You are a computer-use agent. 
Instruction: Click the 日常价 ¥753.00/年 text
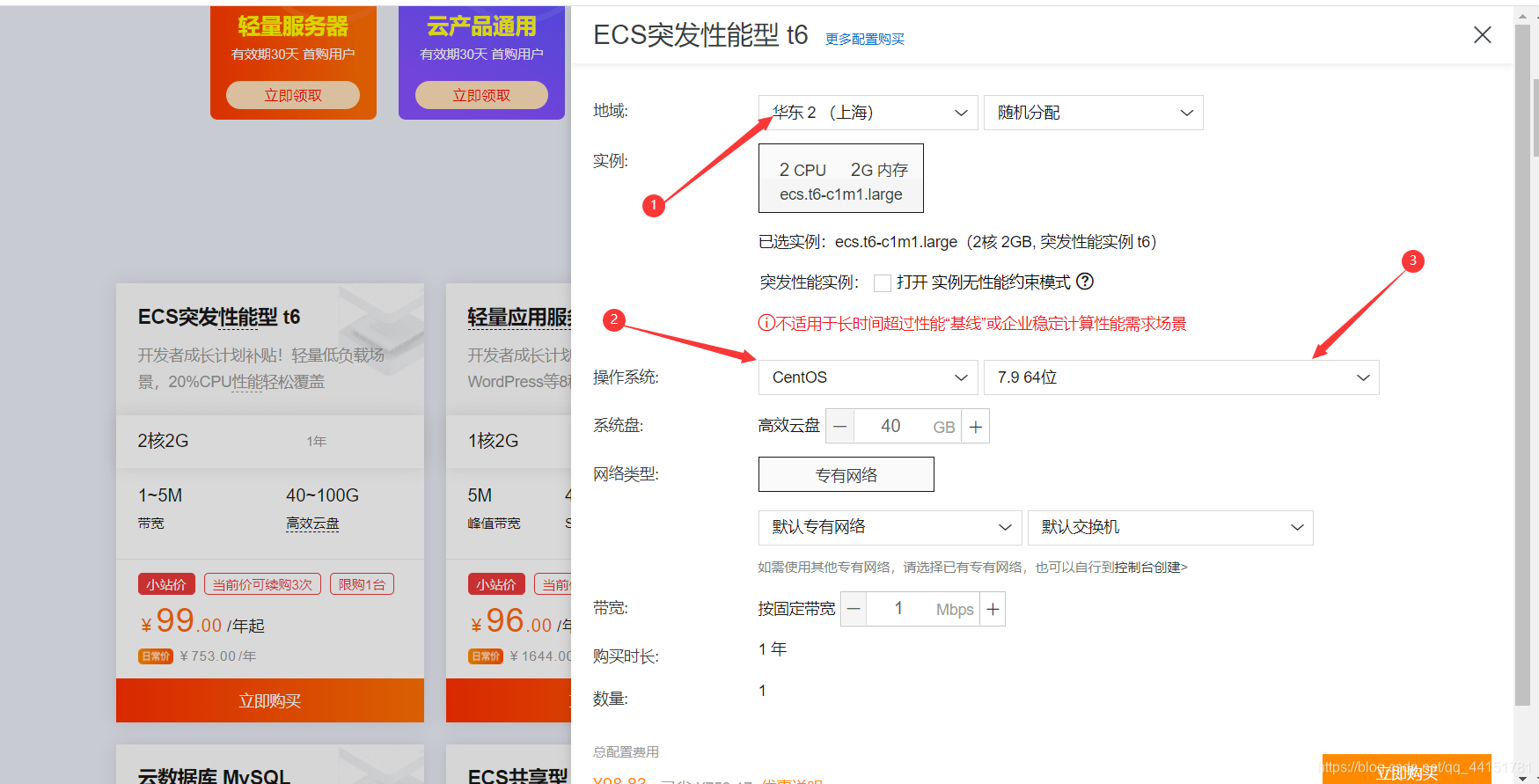pyautogui.click(x=197, y=656)
